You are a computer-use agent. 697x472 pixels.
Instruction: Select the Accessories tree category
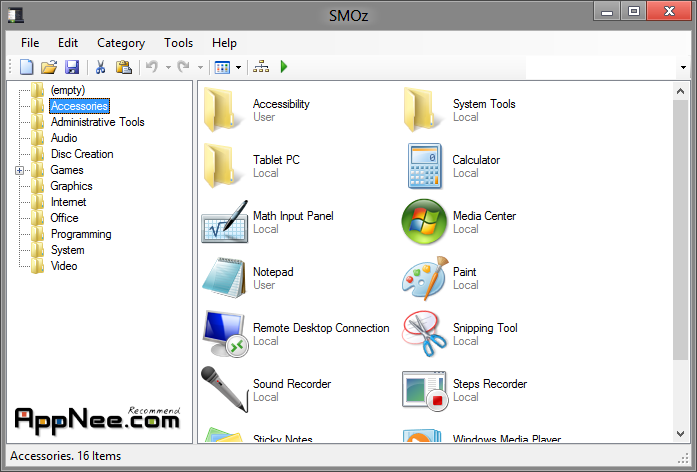[x=79, y=106]
